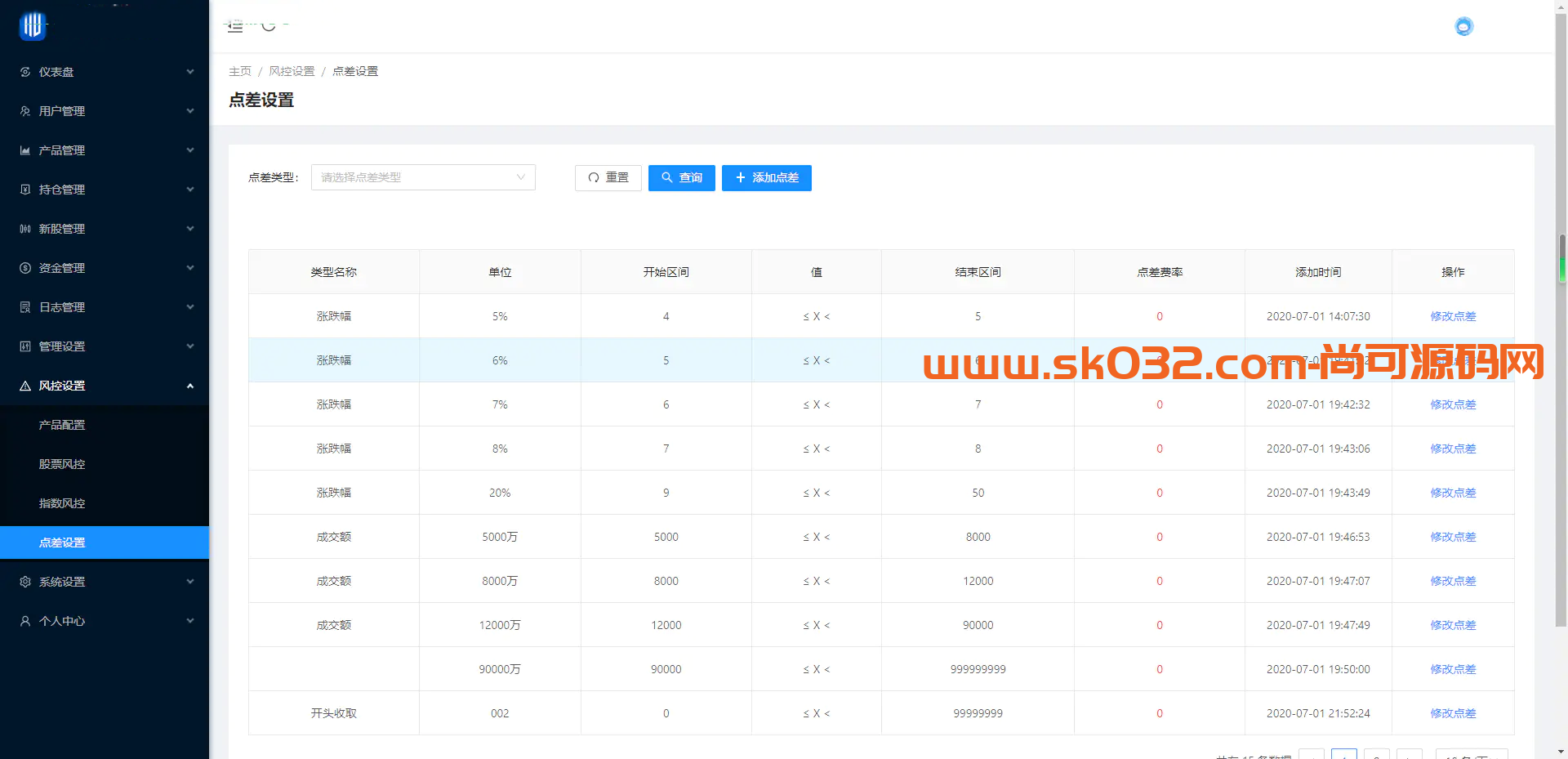Expand the 日志管理 menu arrow
This screenshot has width=1568, height=759.
(x=190, y=307)
